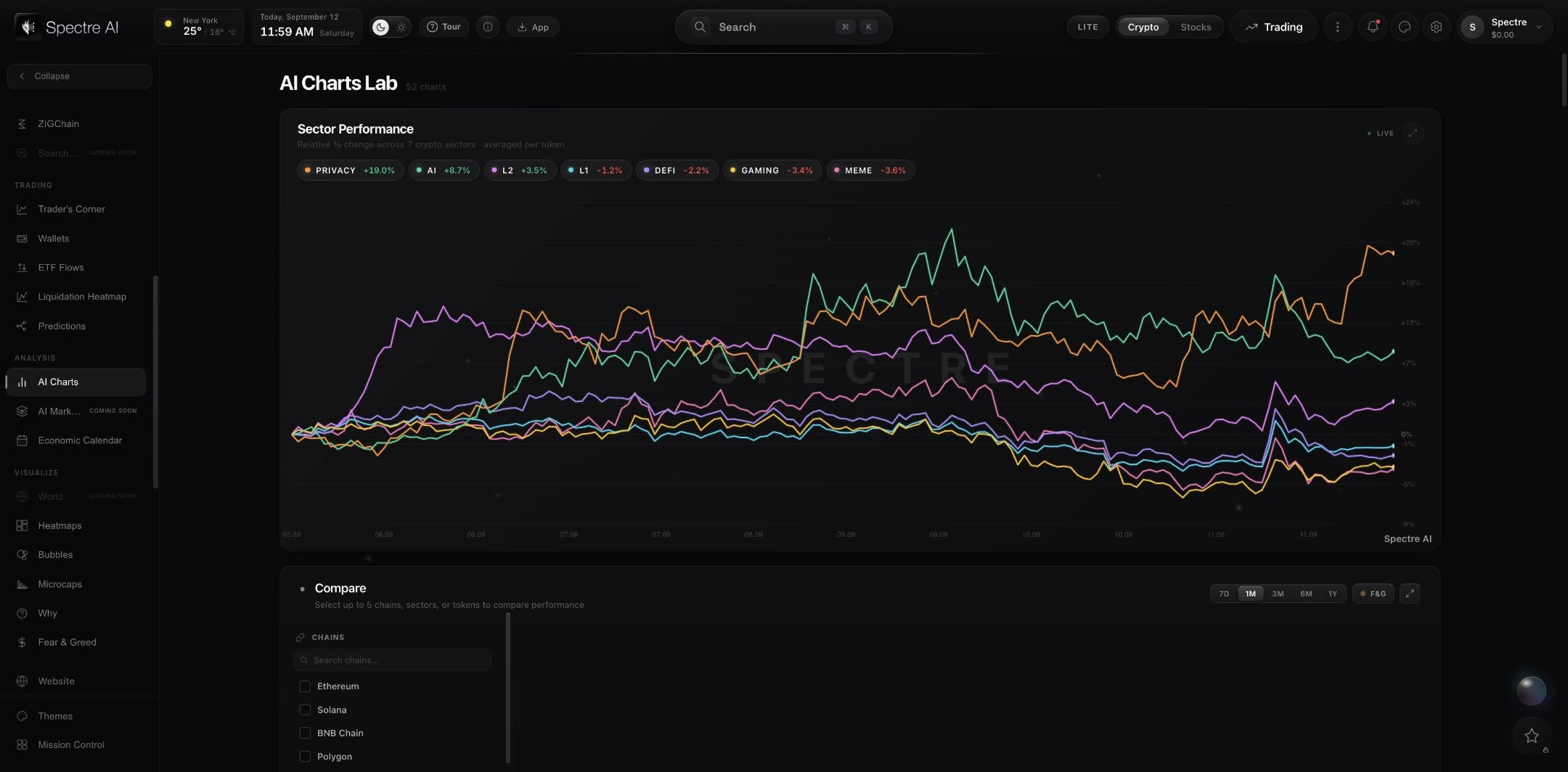1568x772 pixels.
Task: Expand the Compare panel fullscreen
Action: tap(1410, 594)
